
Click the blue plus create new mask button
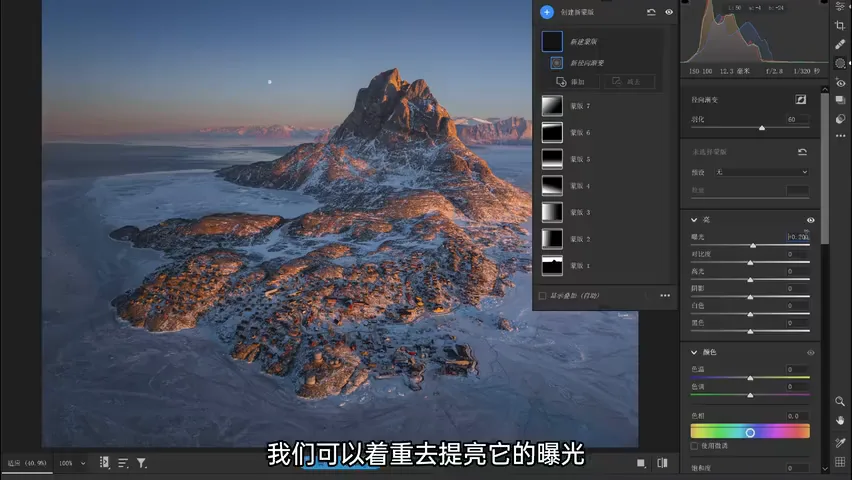(x=547, y=12)
